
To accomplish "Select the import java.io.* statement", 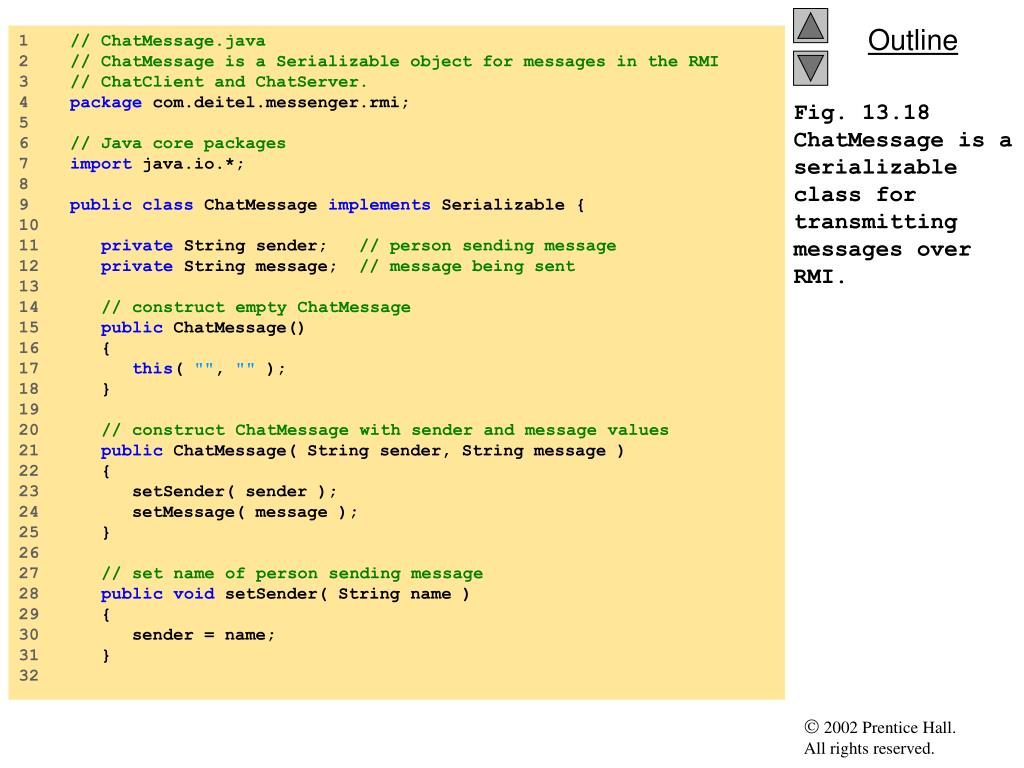I will (157, 164).
